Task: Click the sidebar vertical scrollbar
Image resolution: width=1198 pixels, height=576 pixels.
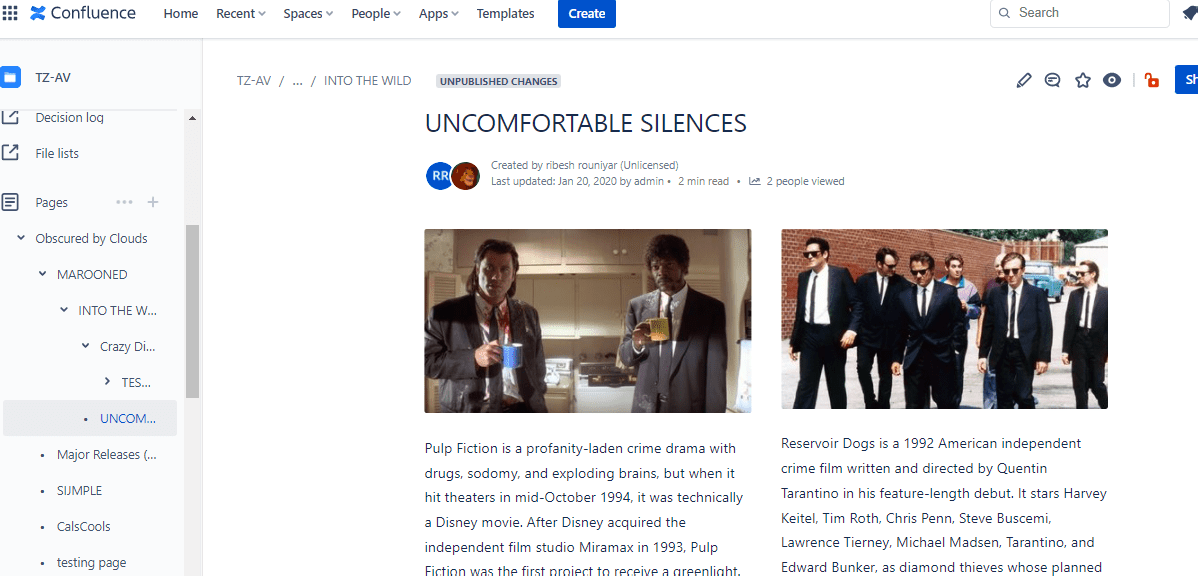Action: click(192, 310)
